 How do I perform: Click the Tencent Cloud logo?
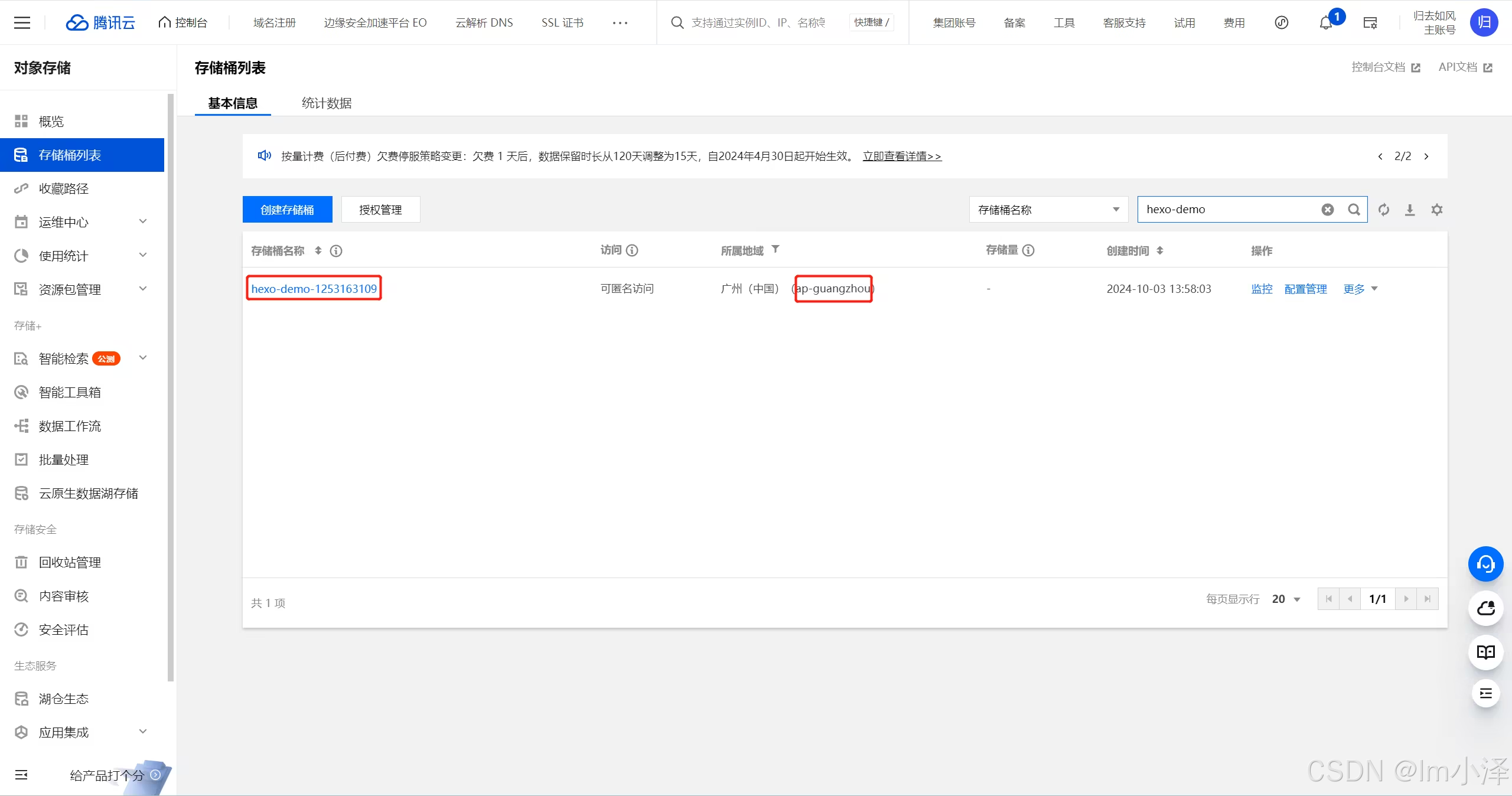[100, 22]
